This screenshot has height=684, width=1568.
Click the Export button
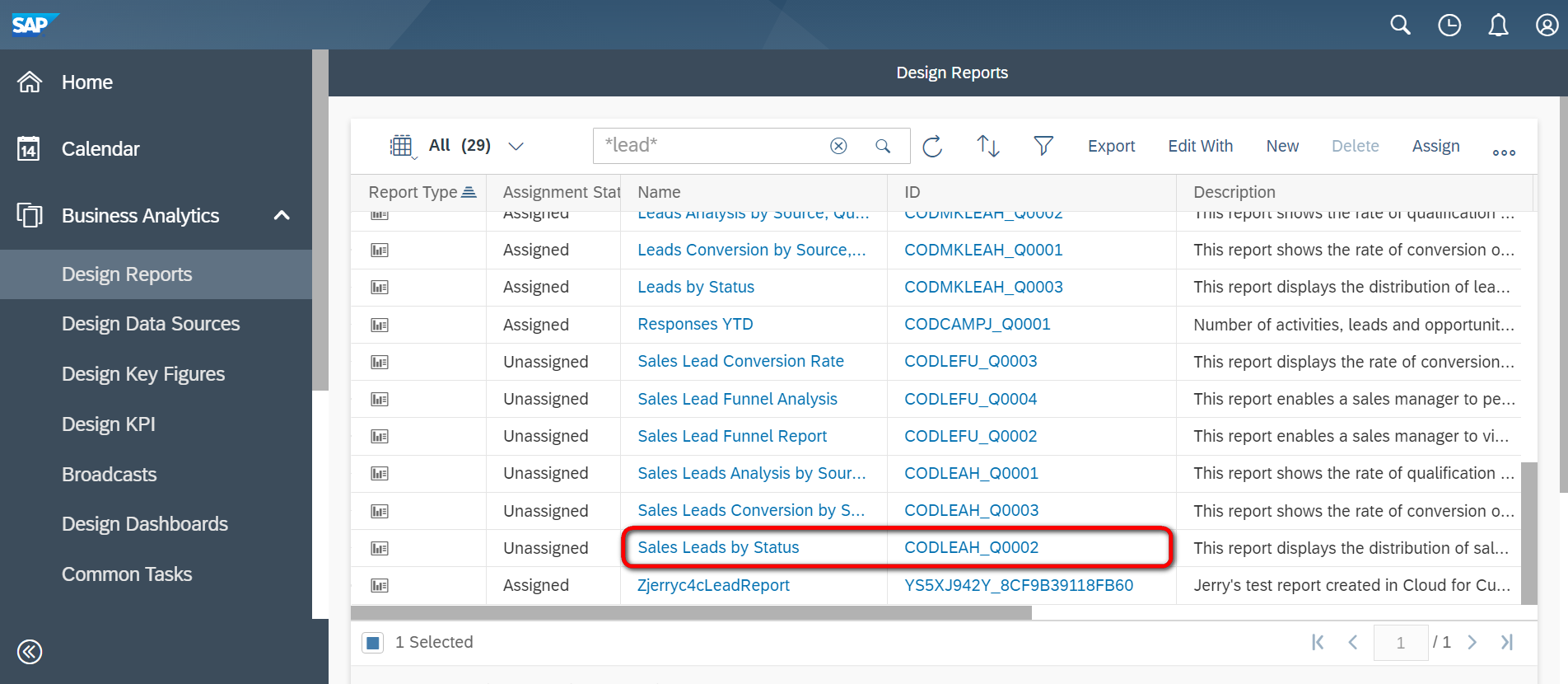[1111, 146]
